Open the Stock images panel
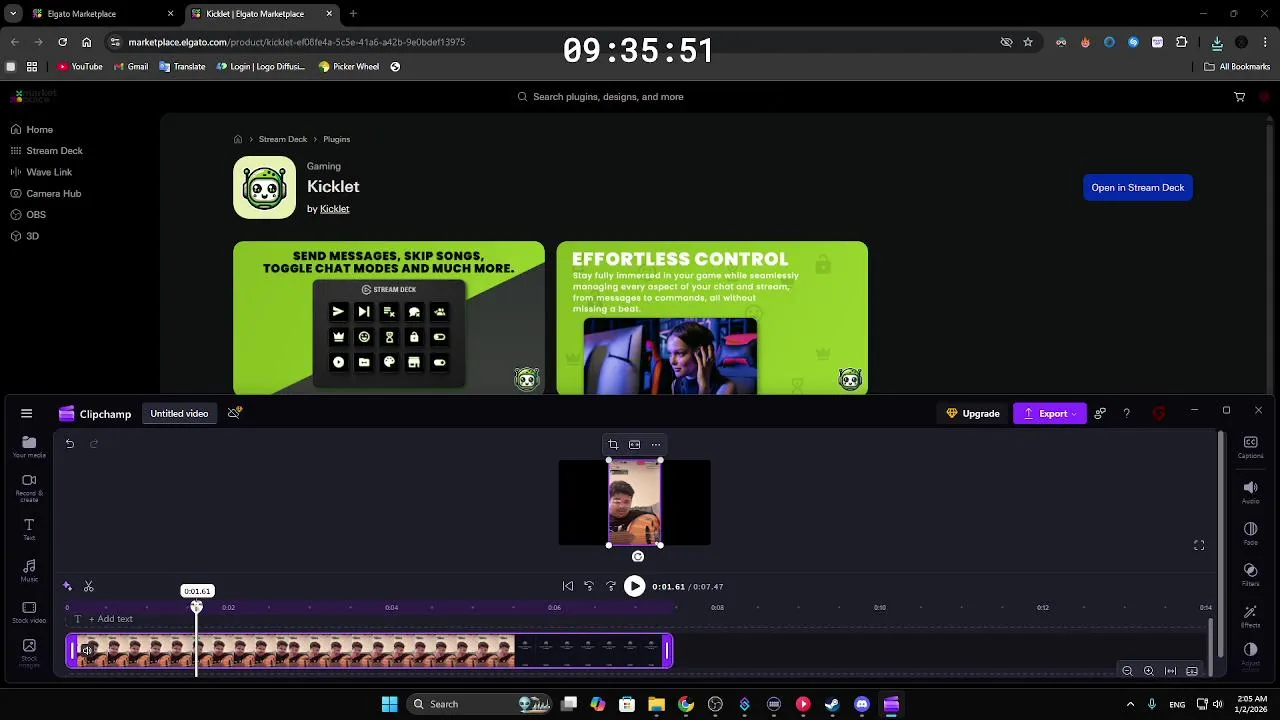The width and height of the screenshot is (1280, 720). pos(29,652)
